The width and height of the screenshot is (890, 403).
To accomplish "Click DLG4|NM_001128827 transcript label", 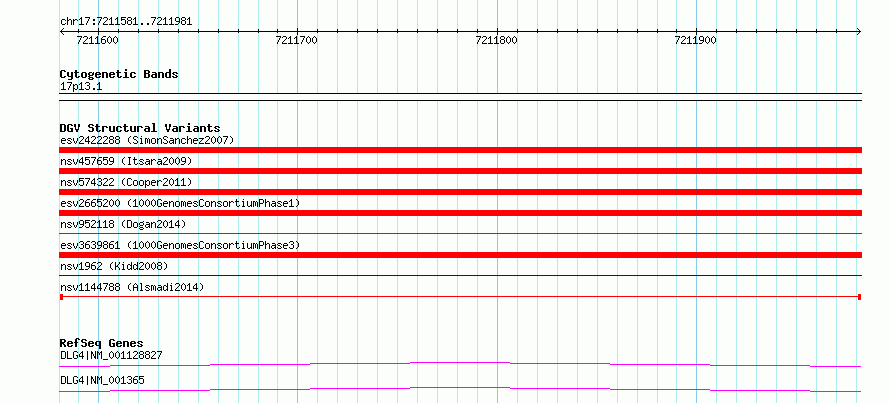I will (111, 355).
